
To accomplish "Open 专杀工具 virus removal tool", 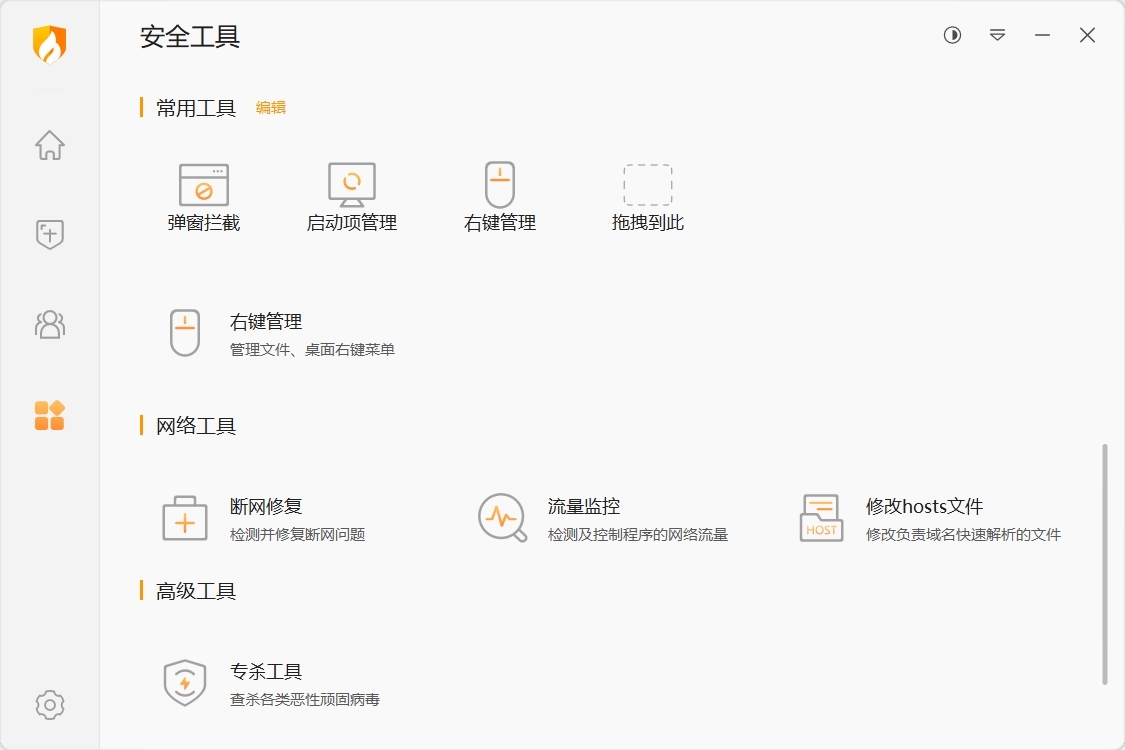I will click(x=266, y=684).
